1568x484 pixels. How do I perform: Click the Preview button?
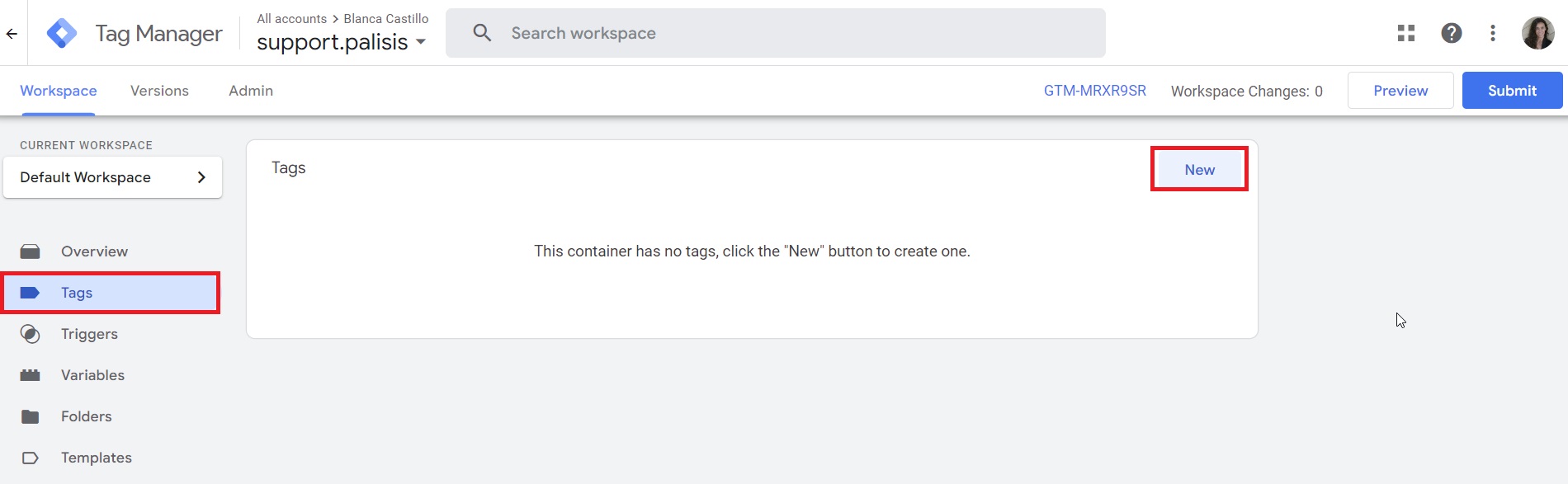tap(1400, 91)
